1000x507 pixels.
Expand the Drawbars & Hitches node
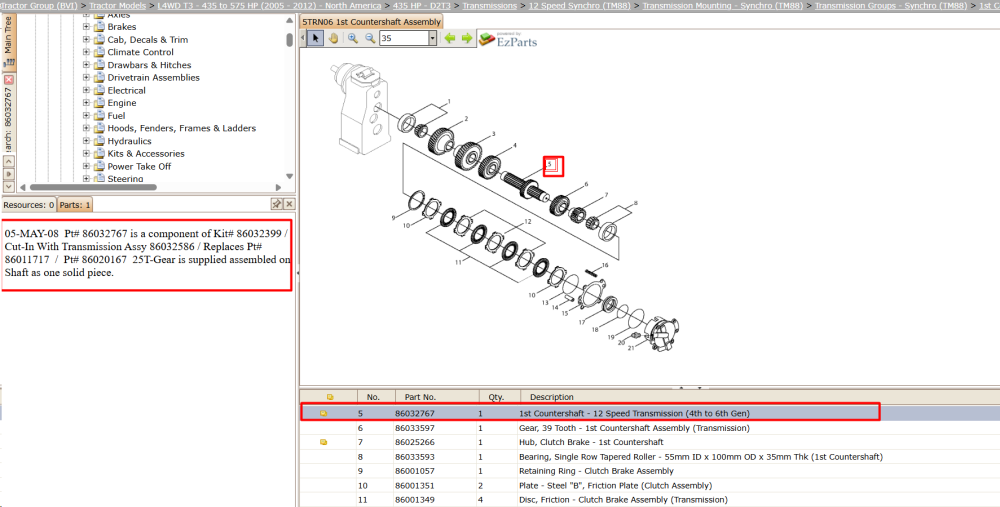tap(86, 64)
